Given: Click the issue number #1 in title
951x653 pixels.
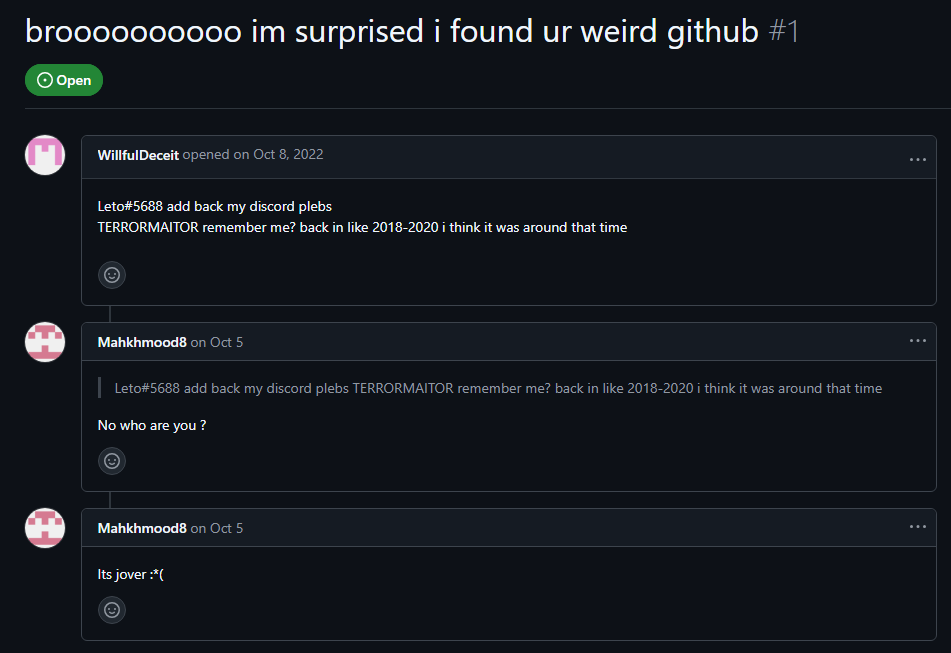Looking at the screenshot, I should pyautogui.click(x=784, y=31).
